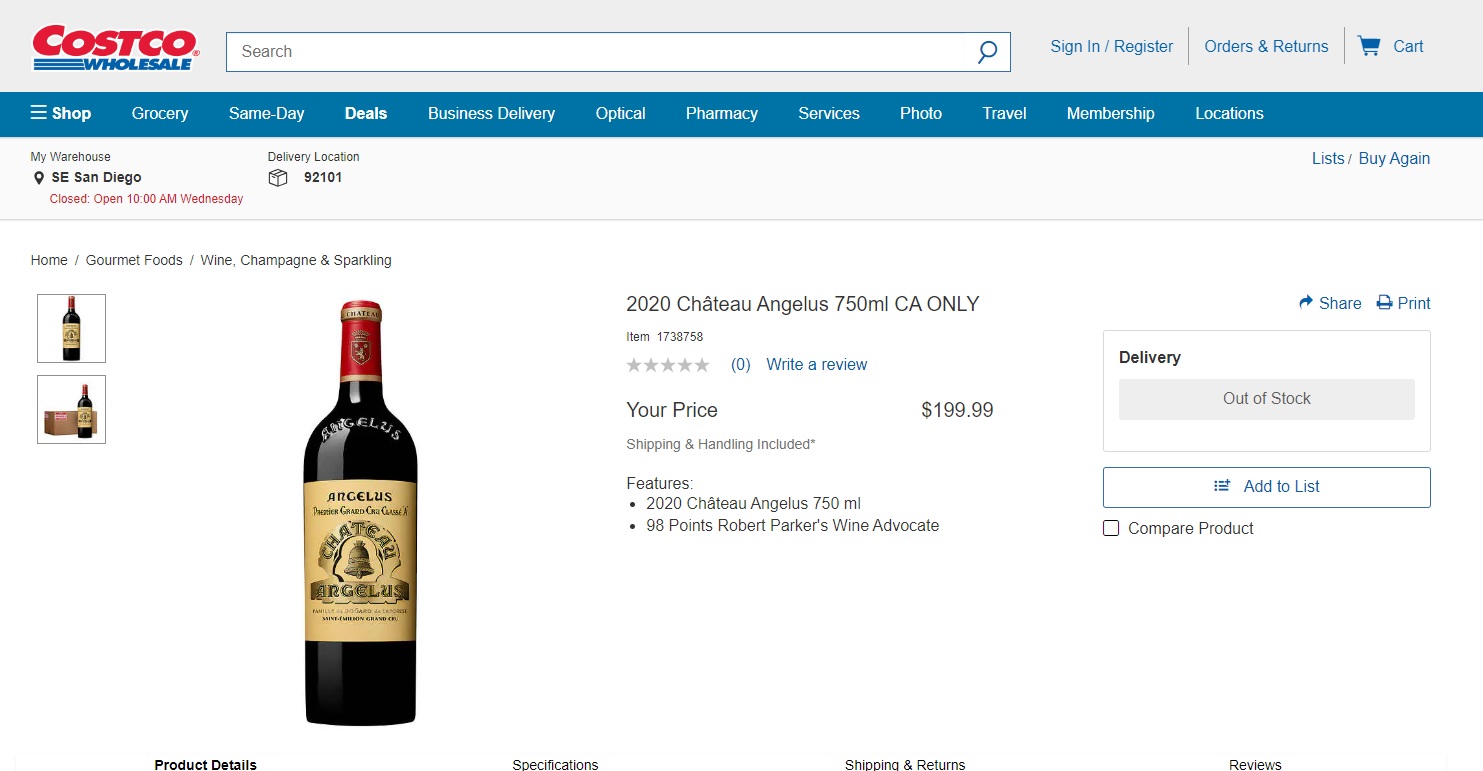Image resolution: width=1483 pixels, height=771 pixels.
Task: Click the Write a review link
Action: [x=816, y=365]
